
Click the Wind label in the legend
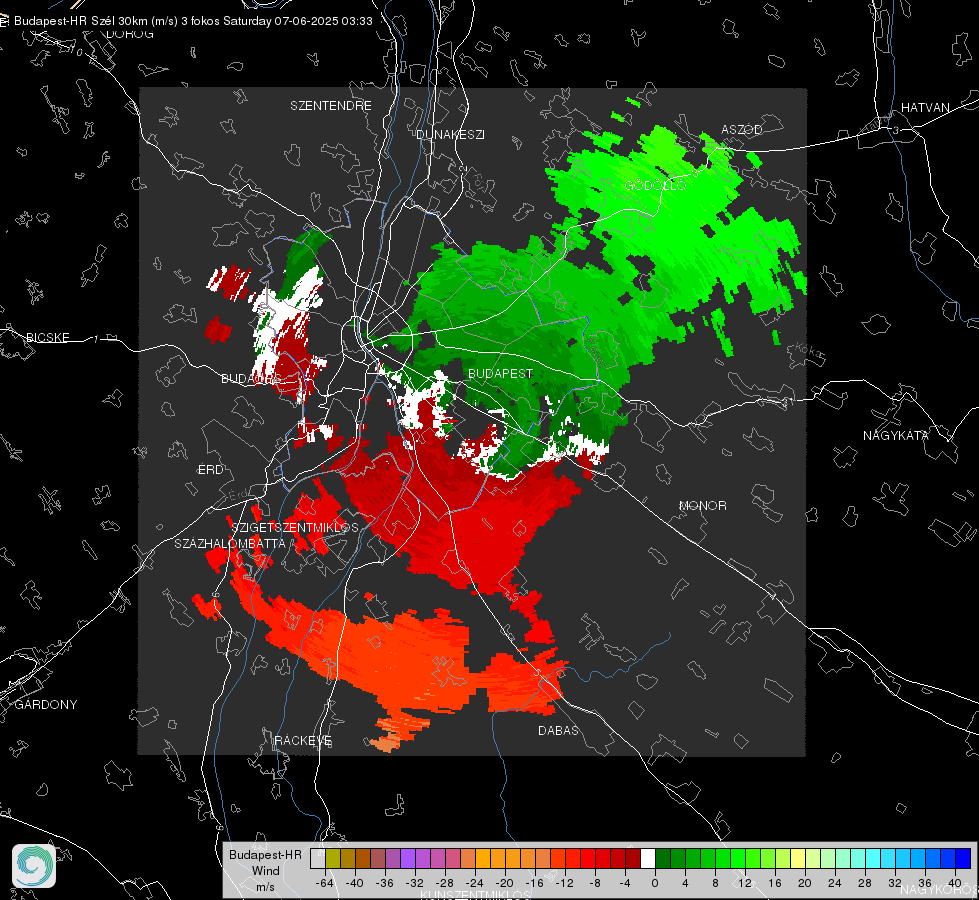point(265,870)
